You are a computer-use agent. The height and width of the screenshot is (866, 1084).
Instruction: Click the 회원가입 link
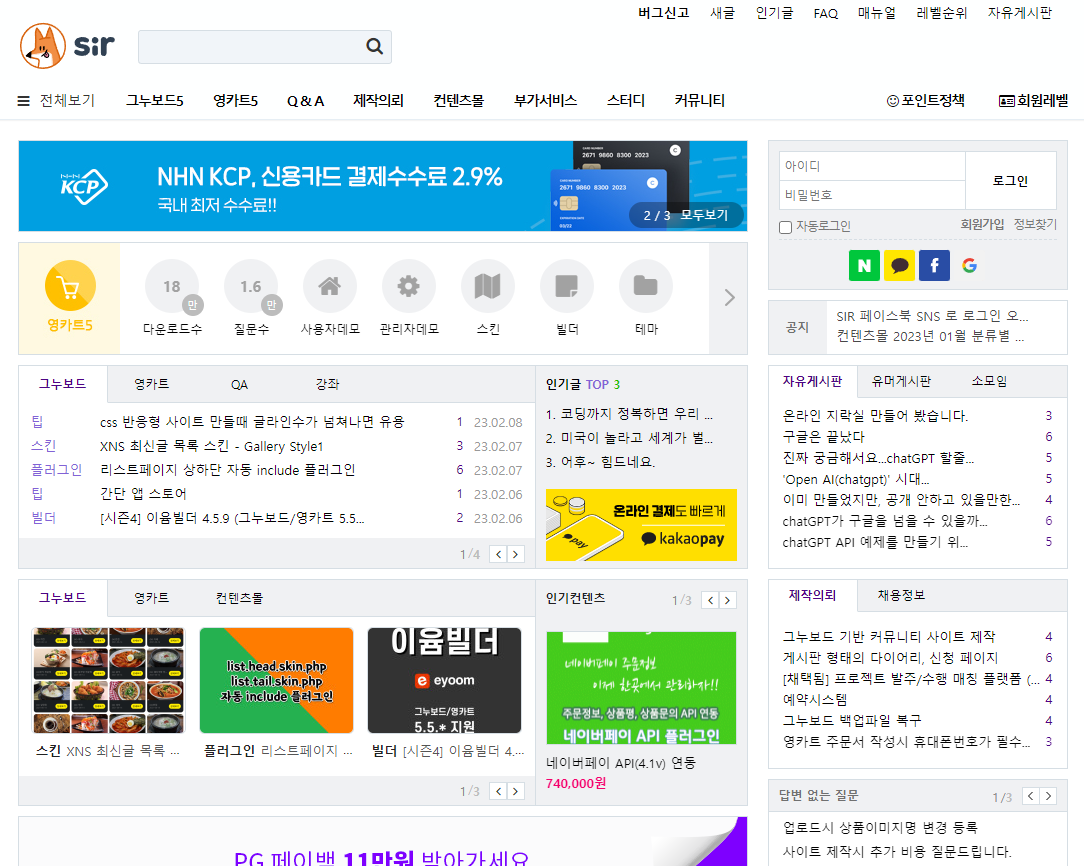coord(982,225)
